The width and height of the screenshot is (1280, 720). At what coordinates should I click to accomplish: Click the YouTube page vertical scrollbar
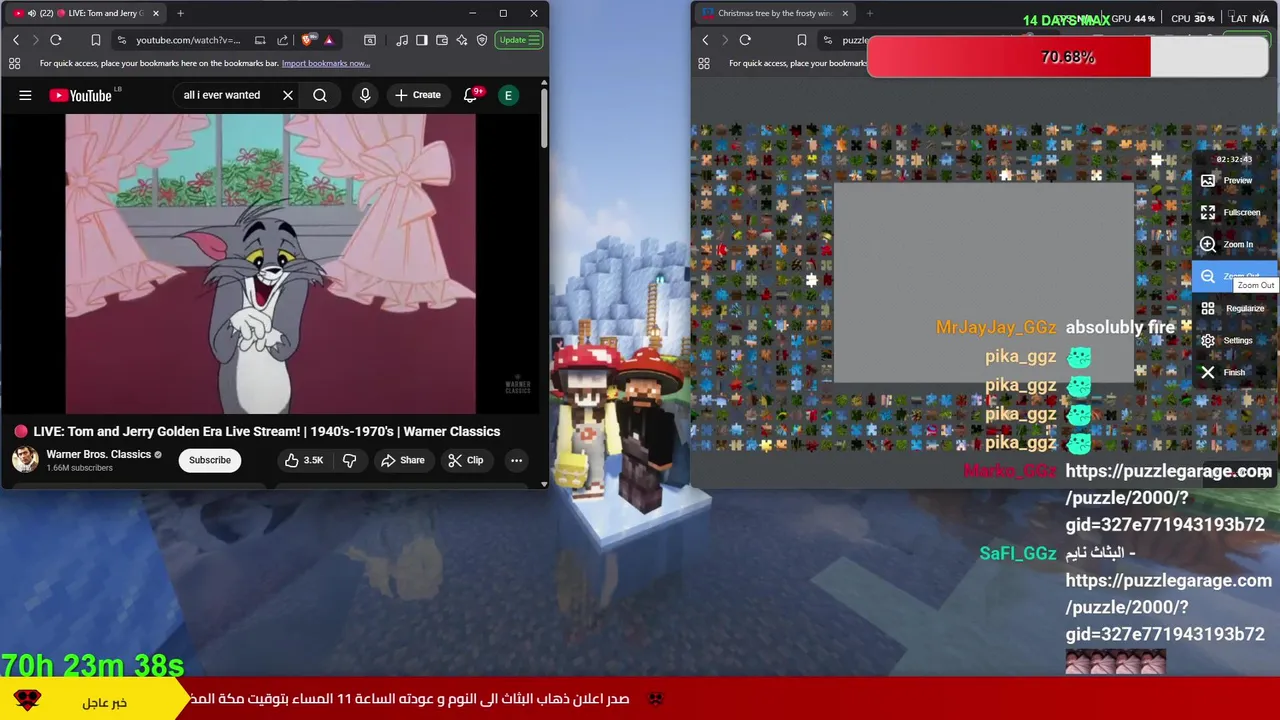pos(544,120)
